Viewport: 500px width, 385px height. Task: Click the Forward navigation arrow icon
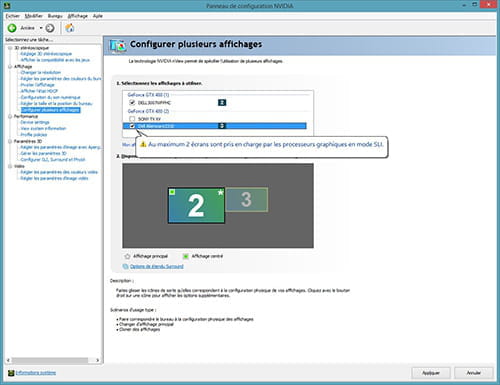click(x=50, y=28)
